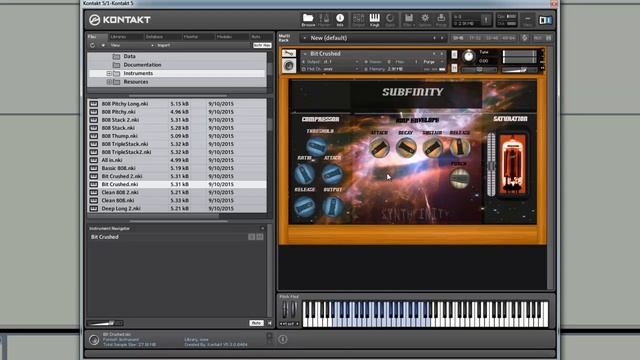Select the 808 Pitchy Long.nki file
640x360 pixels.
[177, 104]
